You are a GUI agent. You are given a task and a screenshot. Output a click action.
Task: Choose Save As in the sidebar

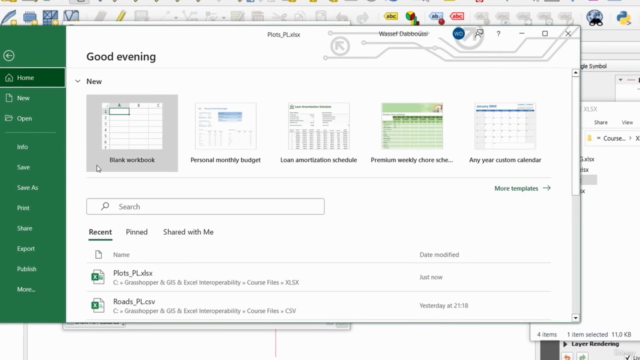pyautogui.click(x=27, y=188)
